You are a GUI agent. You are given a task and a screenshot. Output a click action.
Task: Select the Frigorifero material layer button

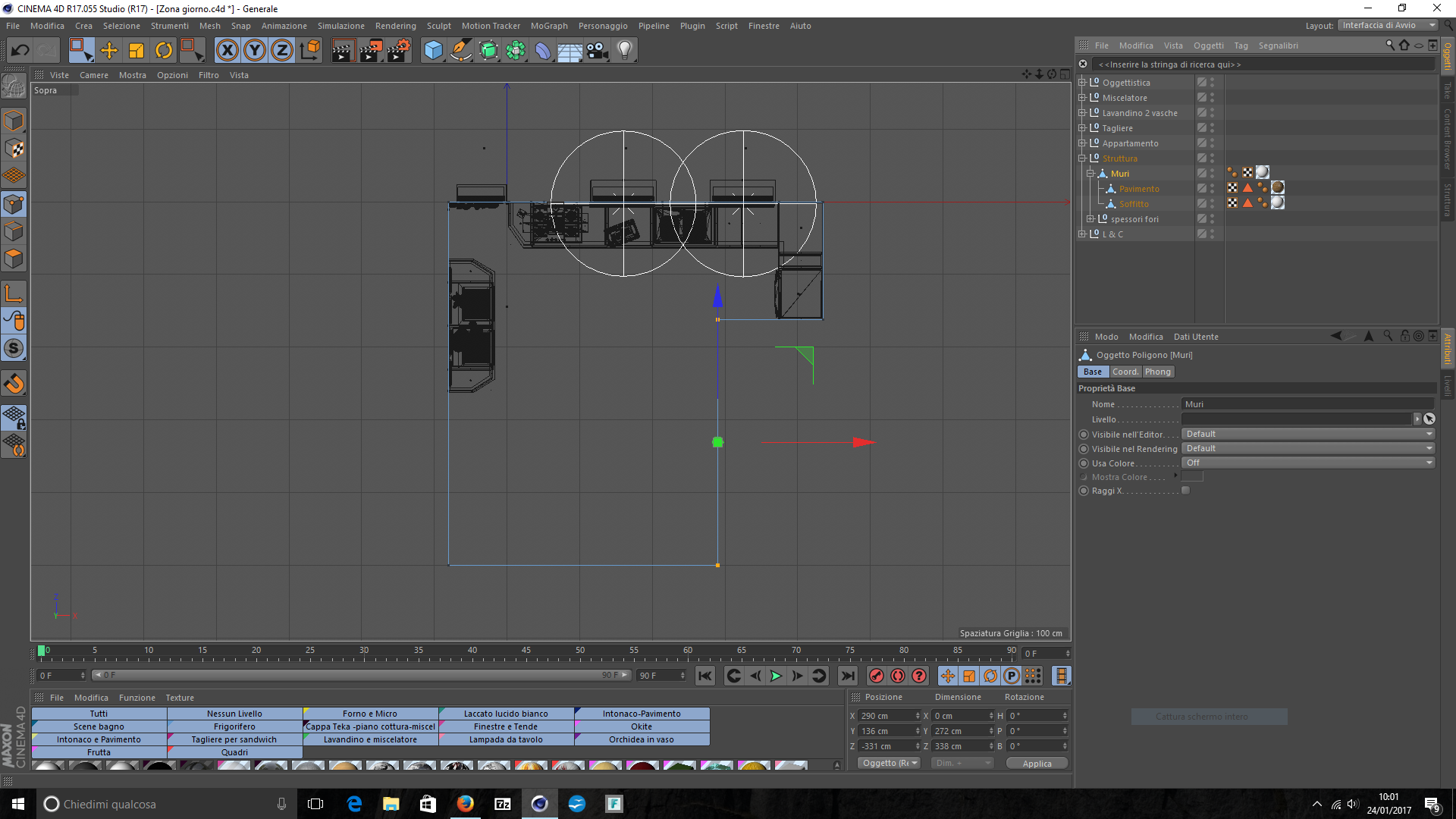coord(234,726)
